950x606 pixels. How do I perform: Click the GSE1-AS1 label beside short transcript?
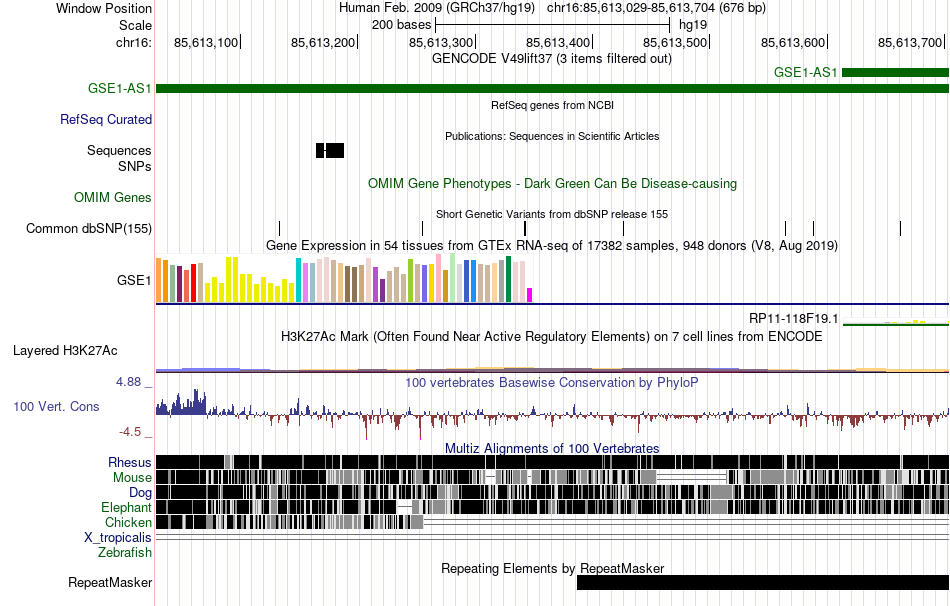point(805,73)
